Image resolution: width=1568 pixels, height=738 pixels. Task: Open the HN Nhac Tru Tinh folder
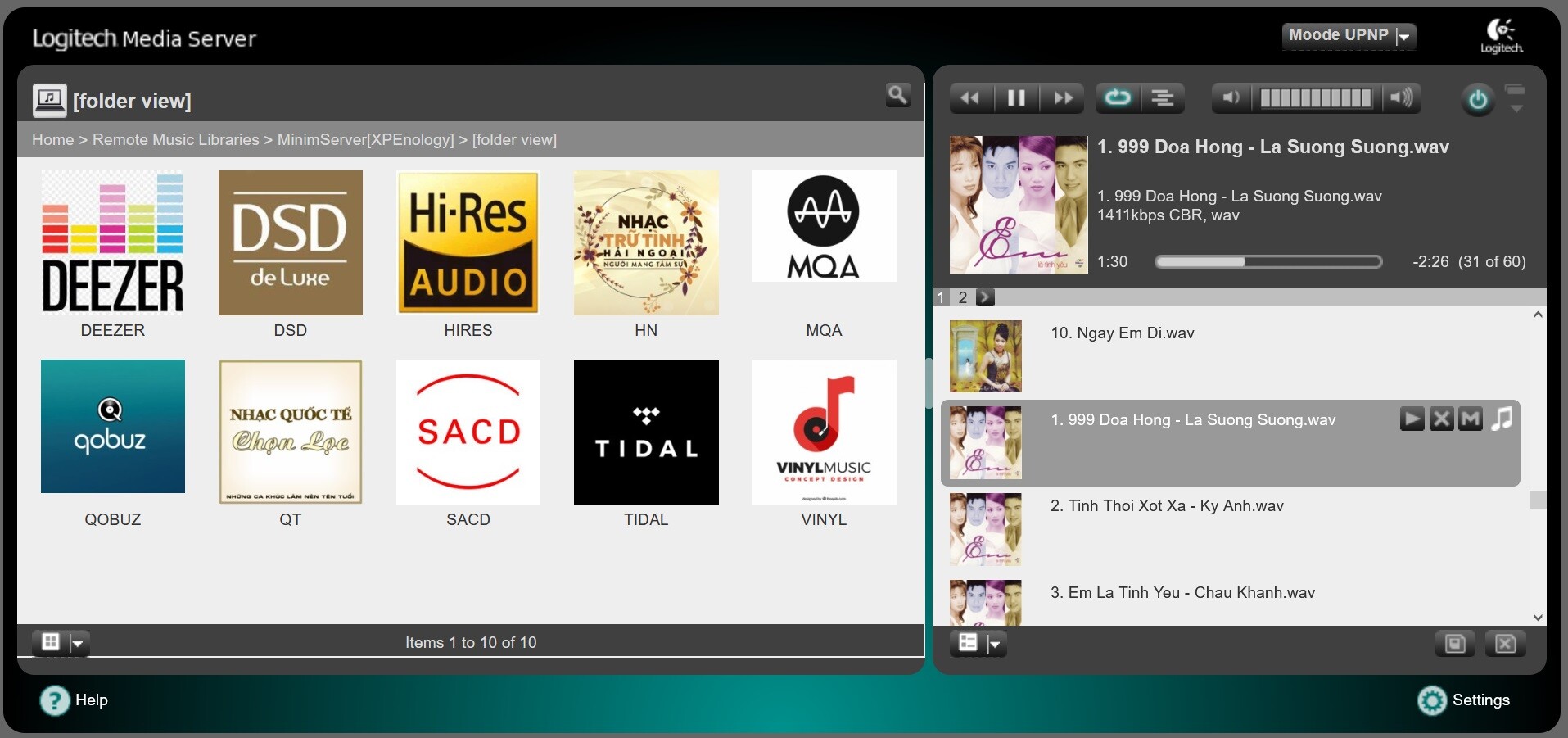coord(646,242)
